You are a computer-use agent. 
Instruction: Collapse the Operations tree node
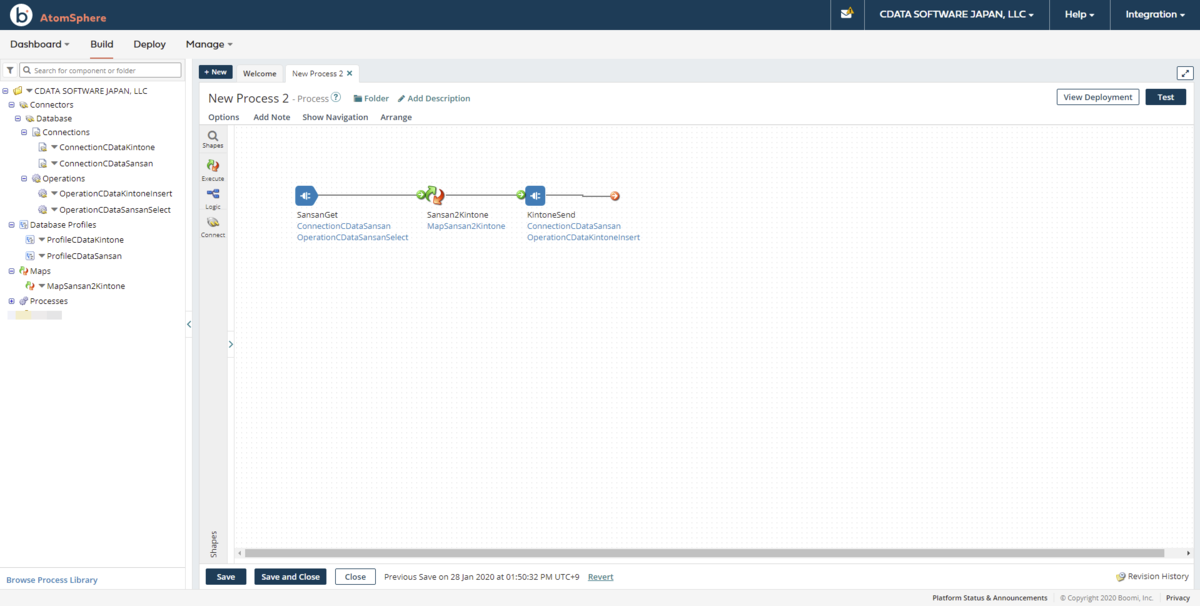[24, 178]
